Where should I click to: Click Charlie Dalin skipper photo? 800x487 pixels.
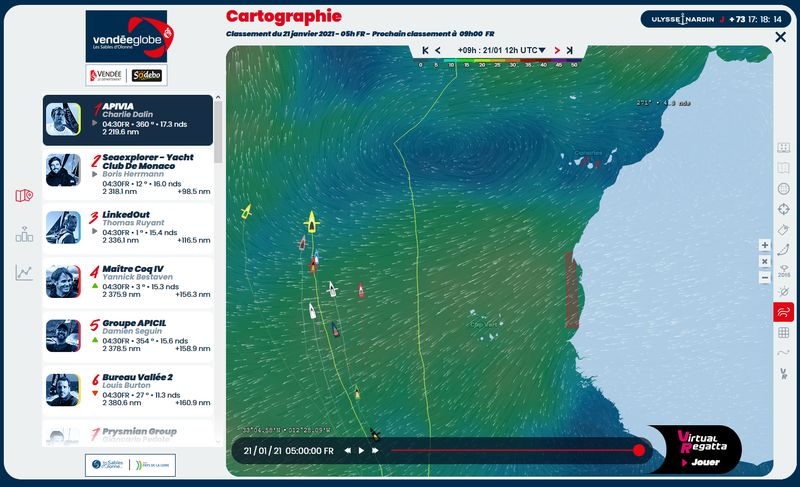click(x=63, y=119)
